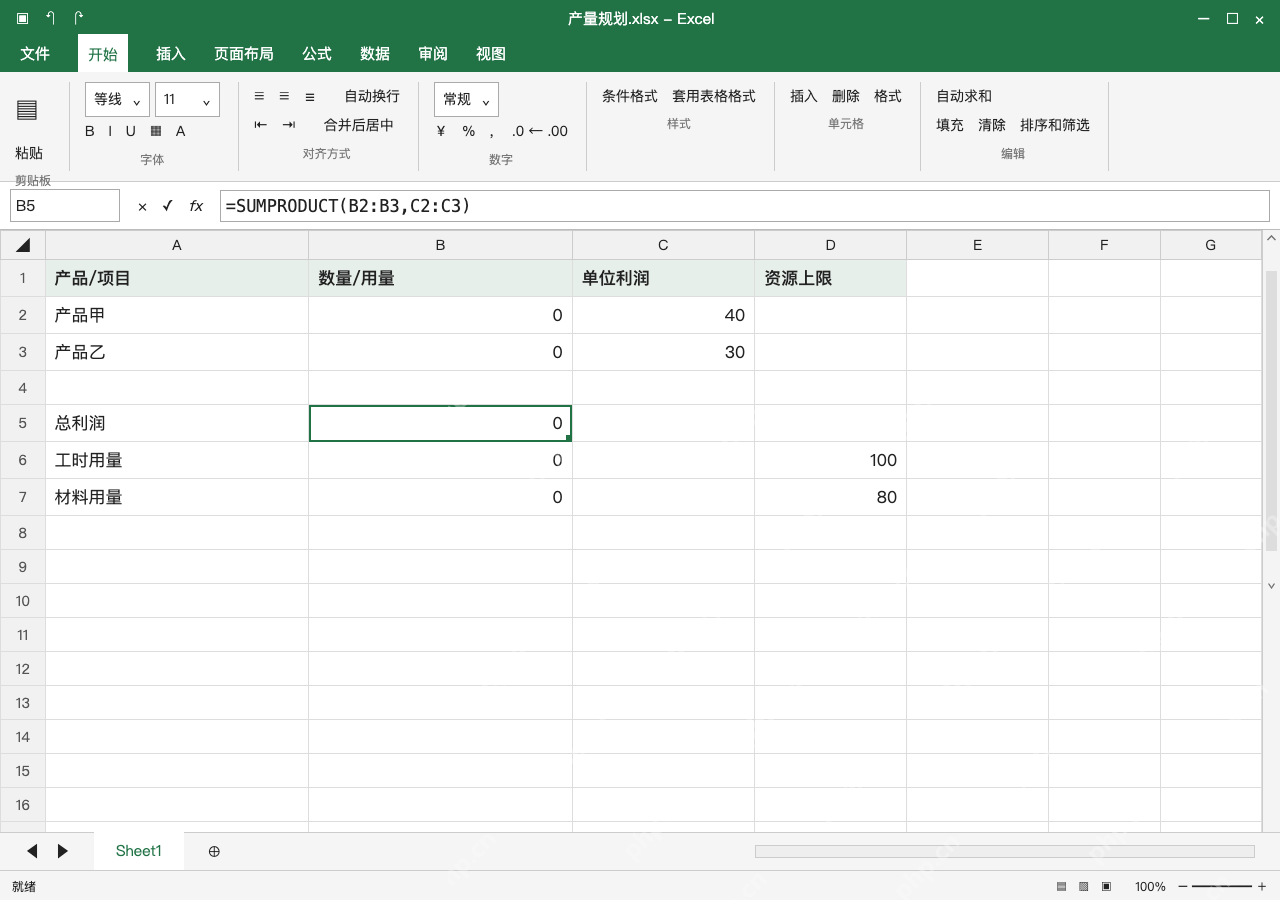Switch to the 公式 ribbon tab
1280x900 pixels.
click(317, 54)
